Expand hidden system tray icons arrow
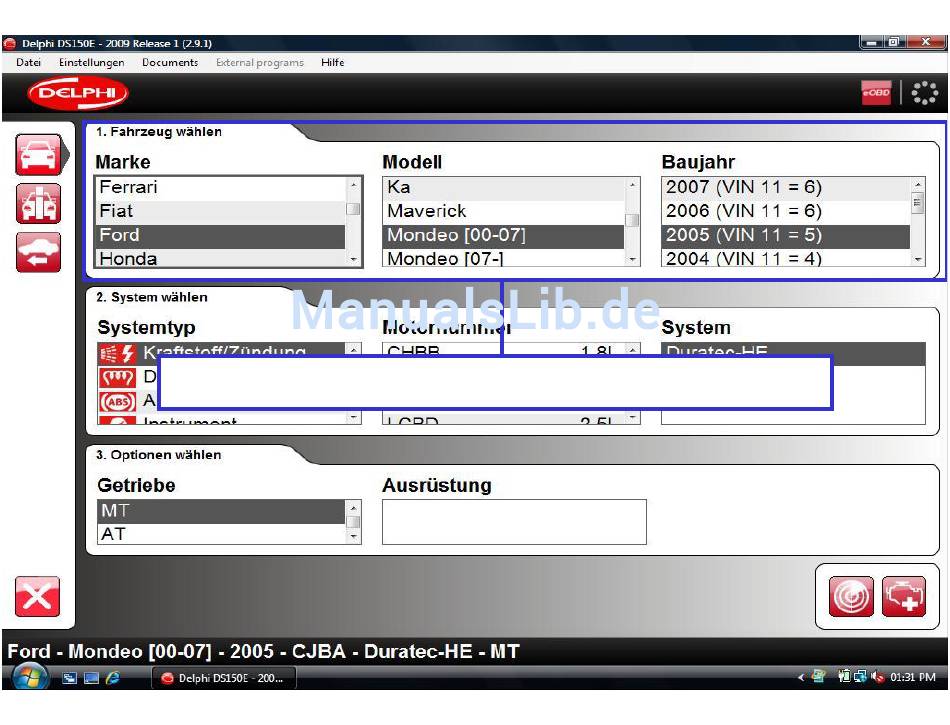This screenshot has width=950, height=725. pos(801,677)
